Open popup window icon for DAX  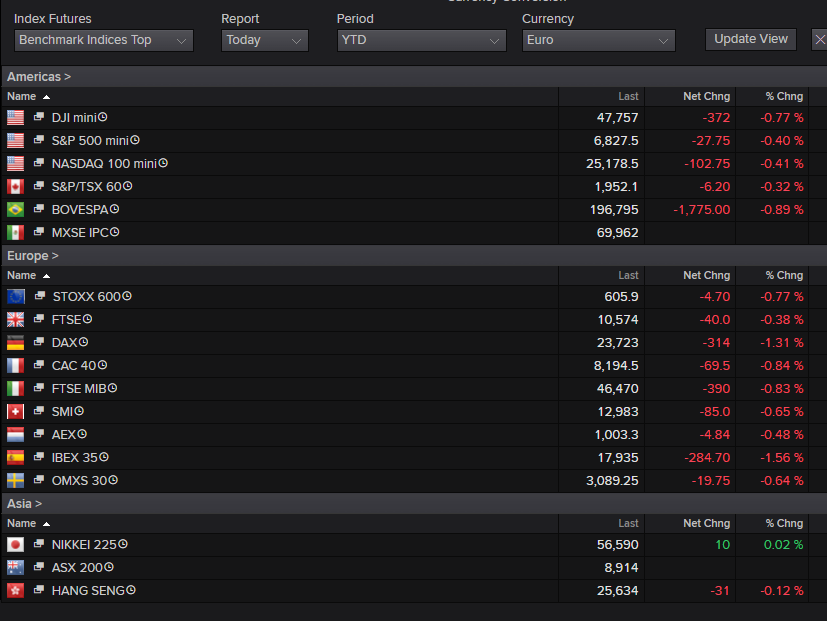pyautogui.click(x=39, y=342)
